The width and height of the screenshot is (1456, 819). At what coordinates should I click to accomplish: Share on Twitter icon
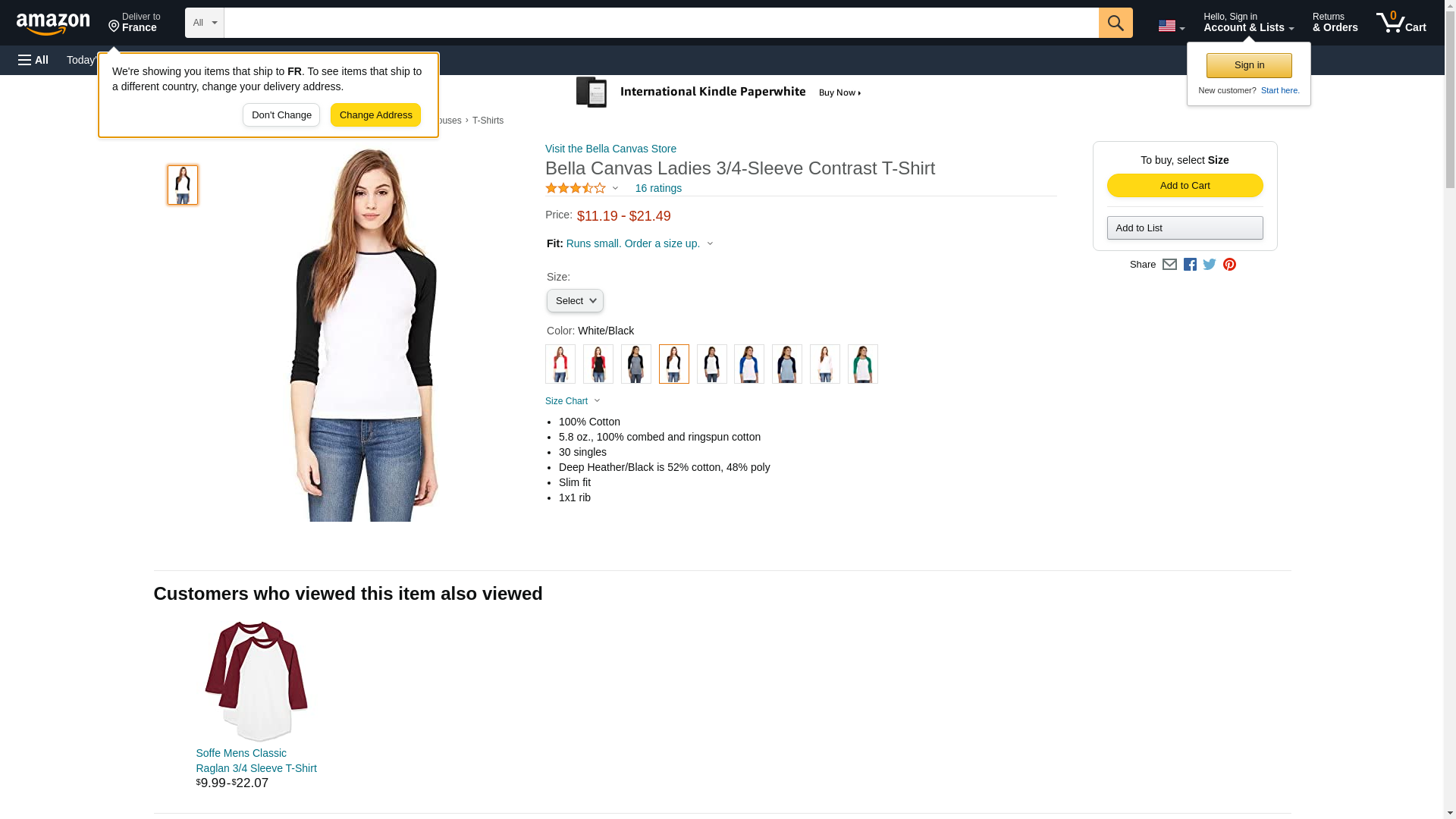pos(1210,265)
